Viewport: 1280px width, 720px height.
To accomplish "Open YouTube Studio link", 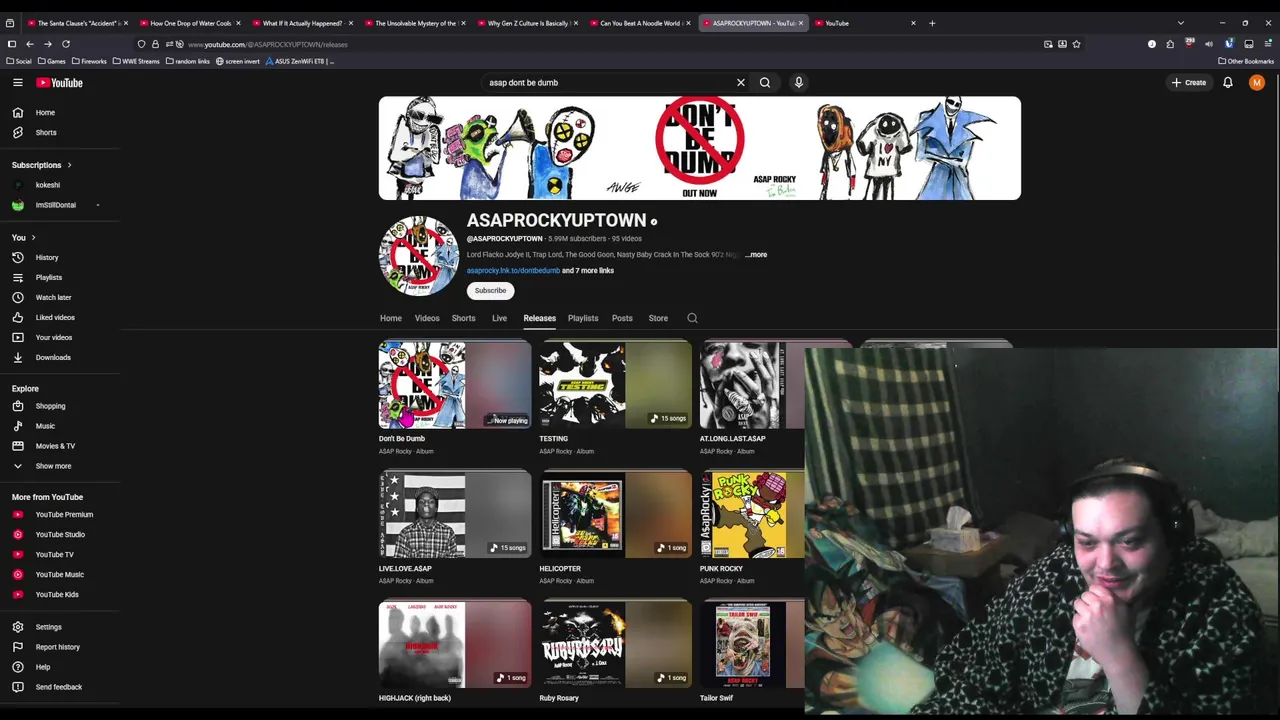I will coord(60,535).
